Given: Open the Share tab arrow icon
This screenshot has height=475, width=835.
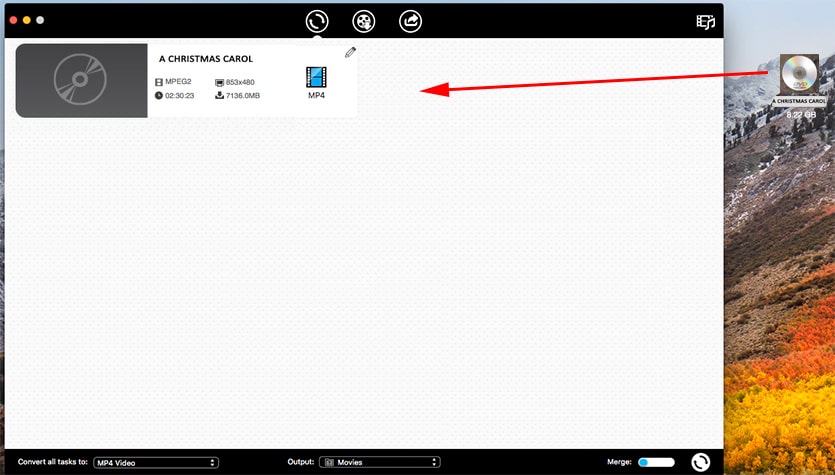Looking at the screenshot, I should click(411, 22).
